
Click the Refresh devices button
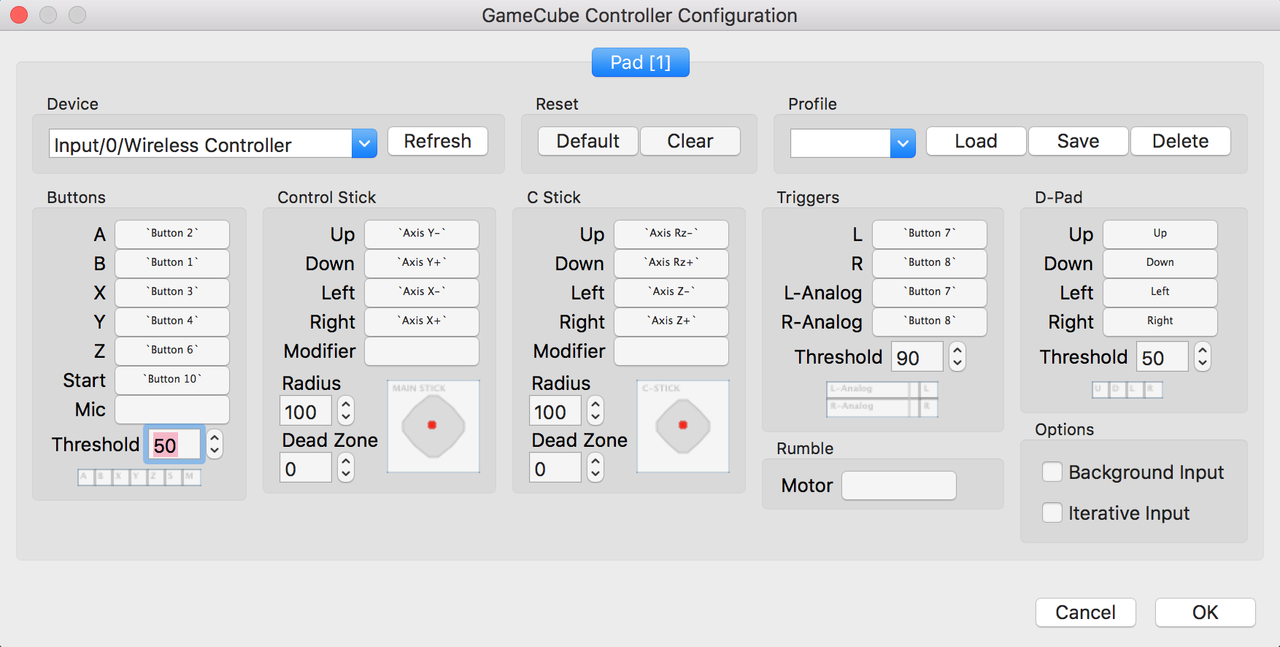(x=437, y=141)
